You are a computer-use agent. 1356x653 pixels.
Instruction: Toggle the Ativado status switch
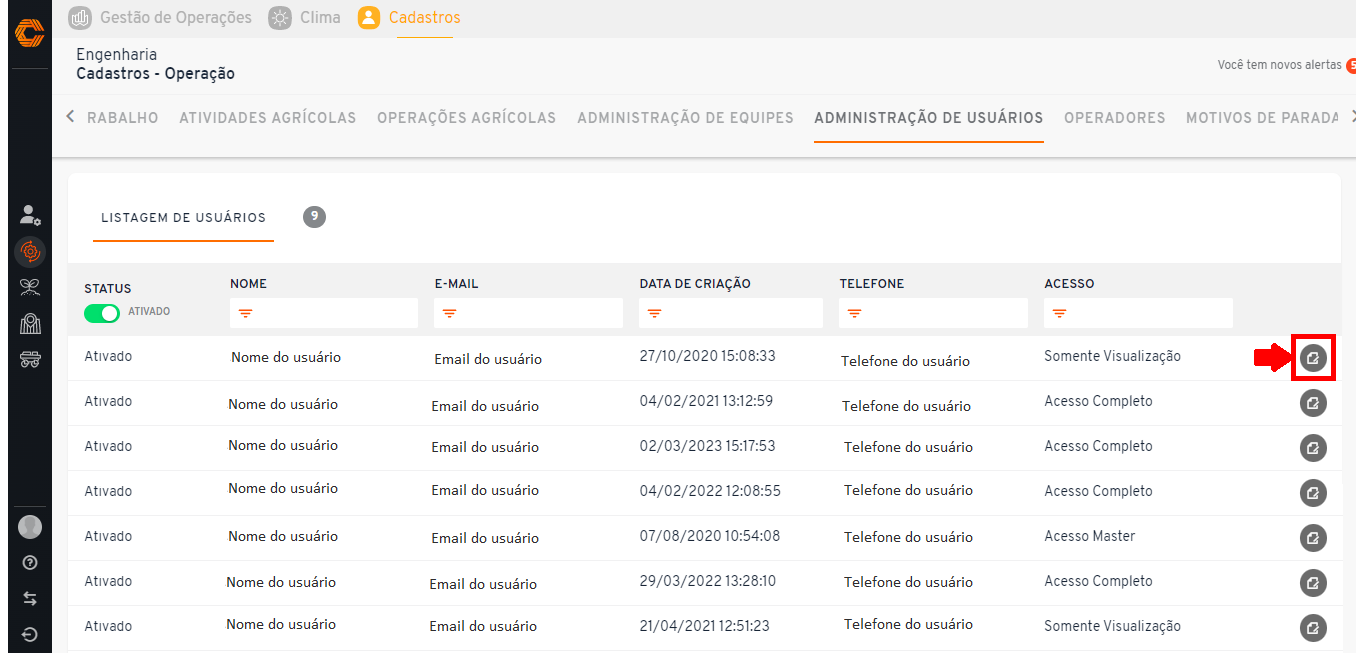(x=102, y=313)
